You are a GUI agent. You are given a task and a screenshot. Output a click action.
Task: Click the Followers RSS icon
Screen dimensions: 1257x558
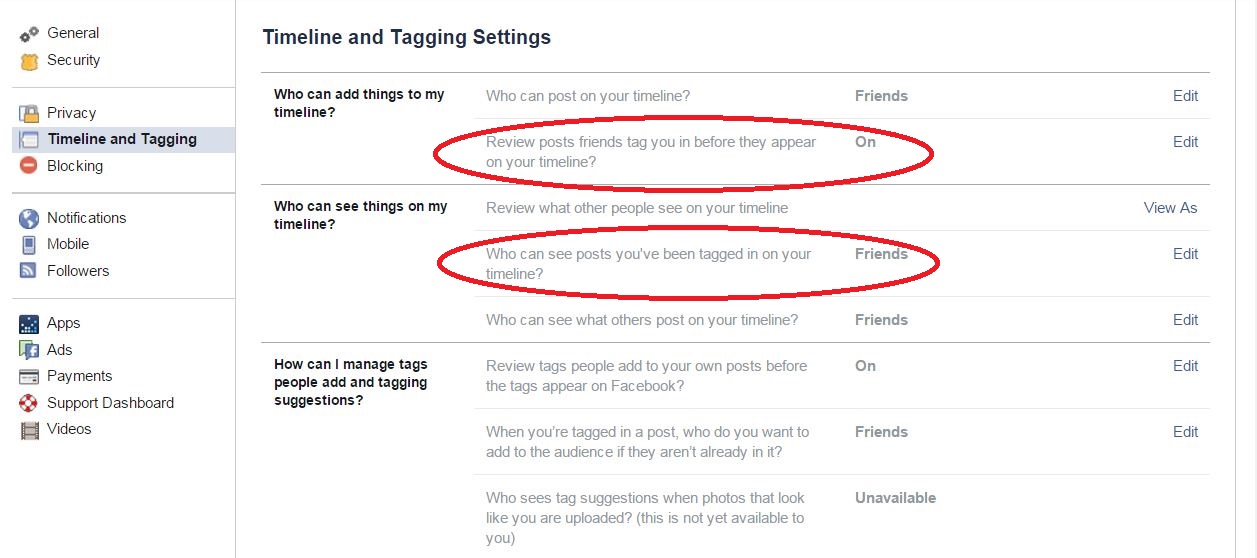point(29,271)
